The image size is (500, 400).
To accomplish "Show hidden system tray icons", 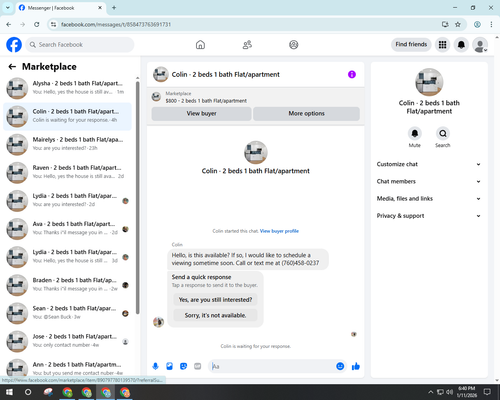I will 431,392.
